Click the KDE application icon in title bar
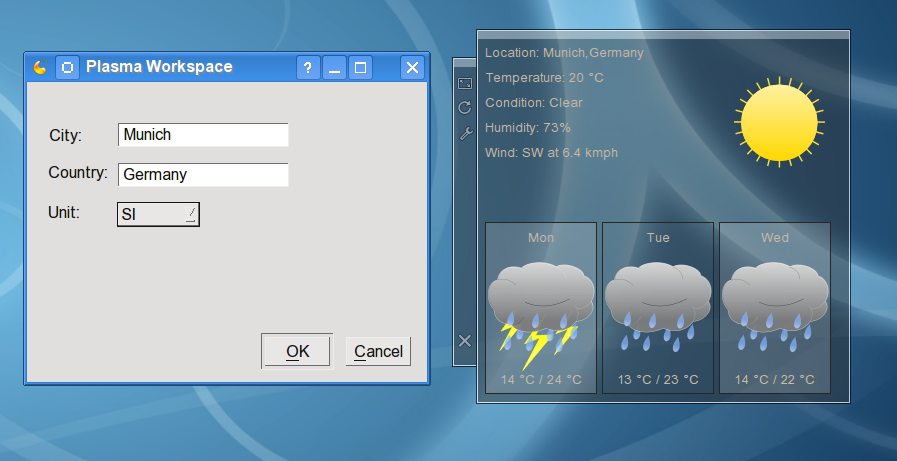This screenshot has width=897, height=461. pos(39,67)
